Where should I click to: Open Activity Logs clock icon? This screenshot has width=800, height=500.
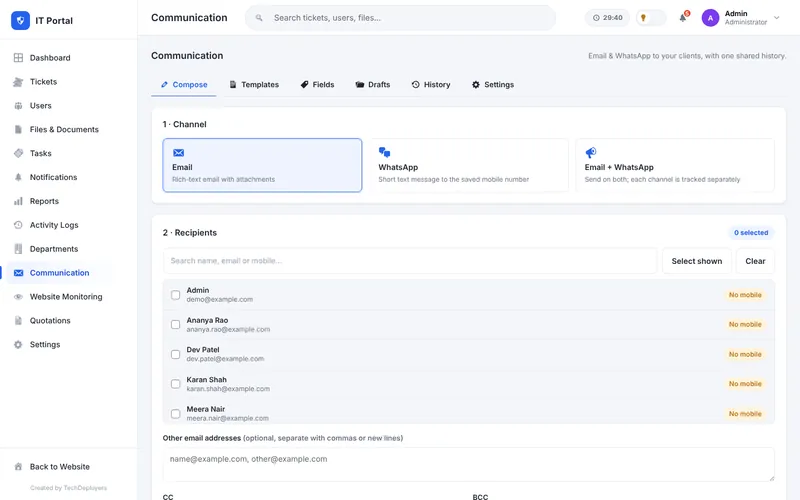(x=18, y=225)
